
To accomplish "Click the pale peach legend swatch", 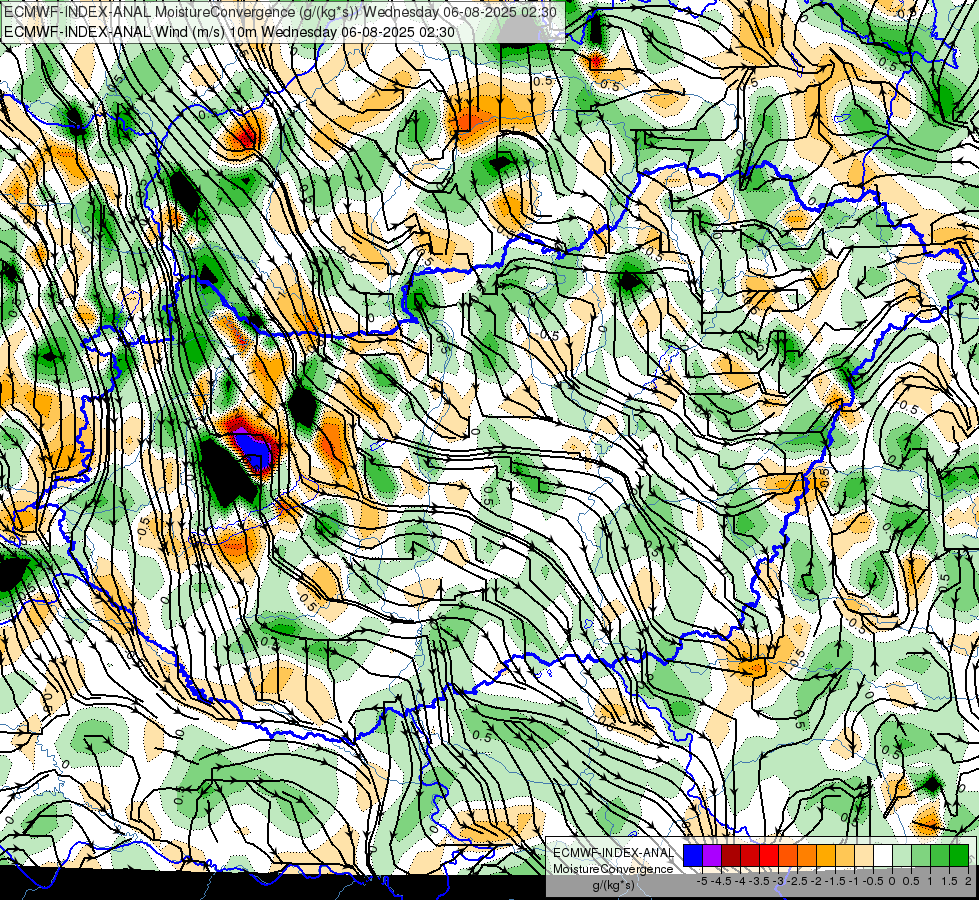I will (864, 855).
